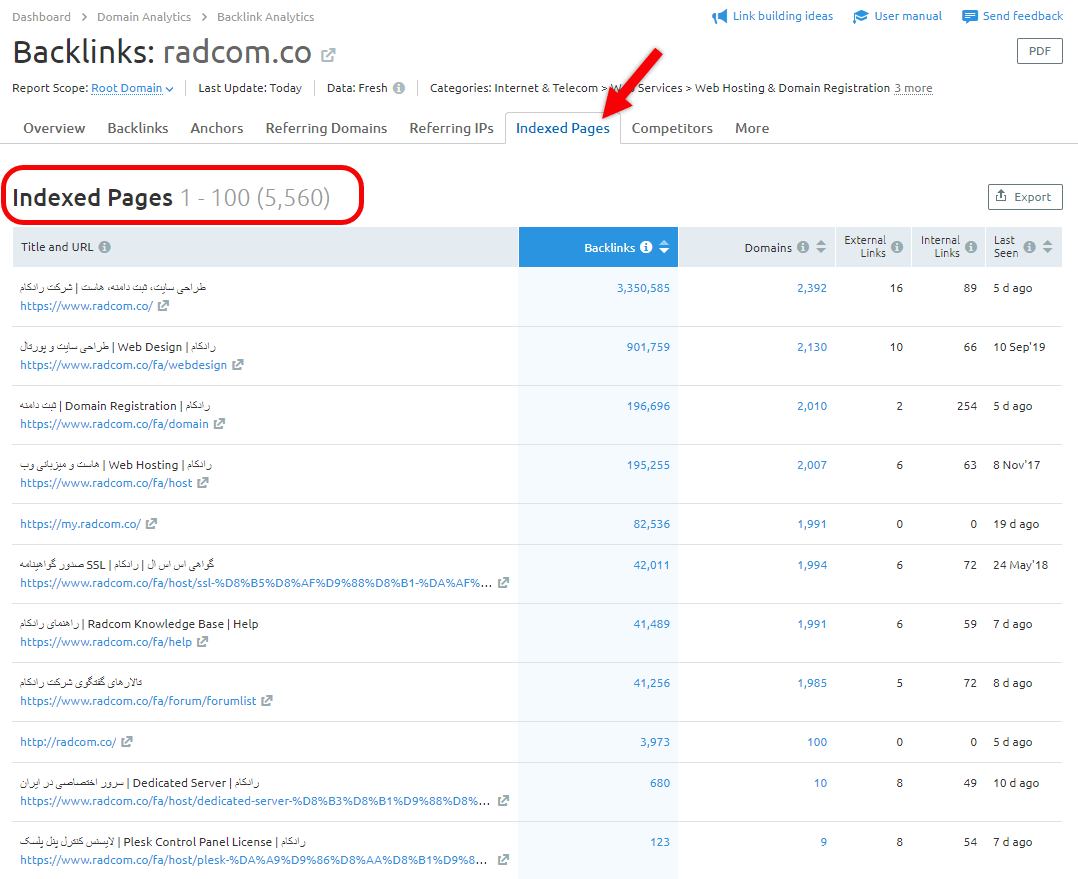
Task: Open https://my.radcom.co/ using its external link icon
Action: point(151,524)
